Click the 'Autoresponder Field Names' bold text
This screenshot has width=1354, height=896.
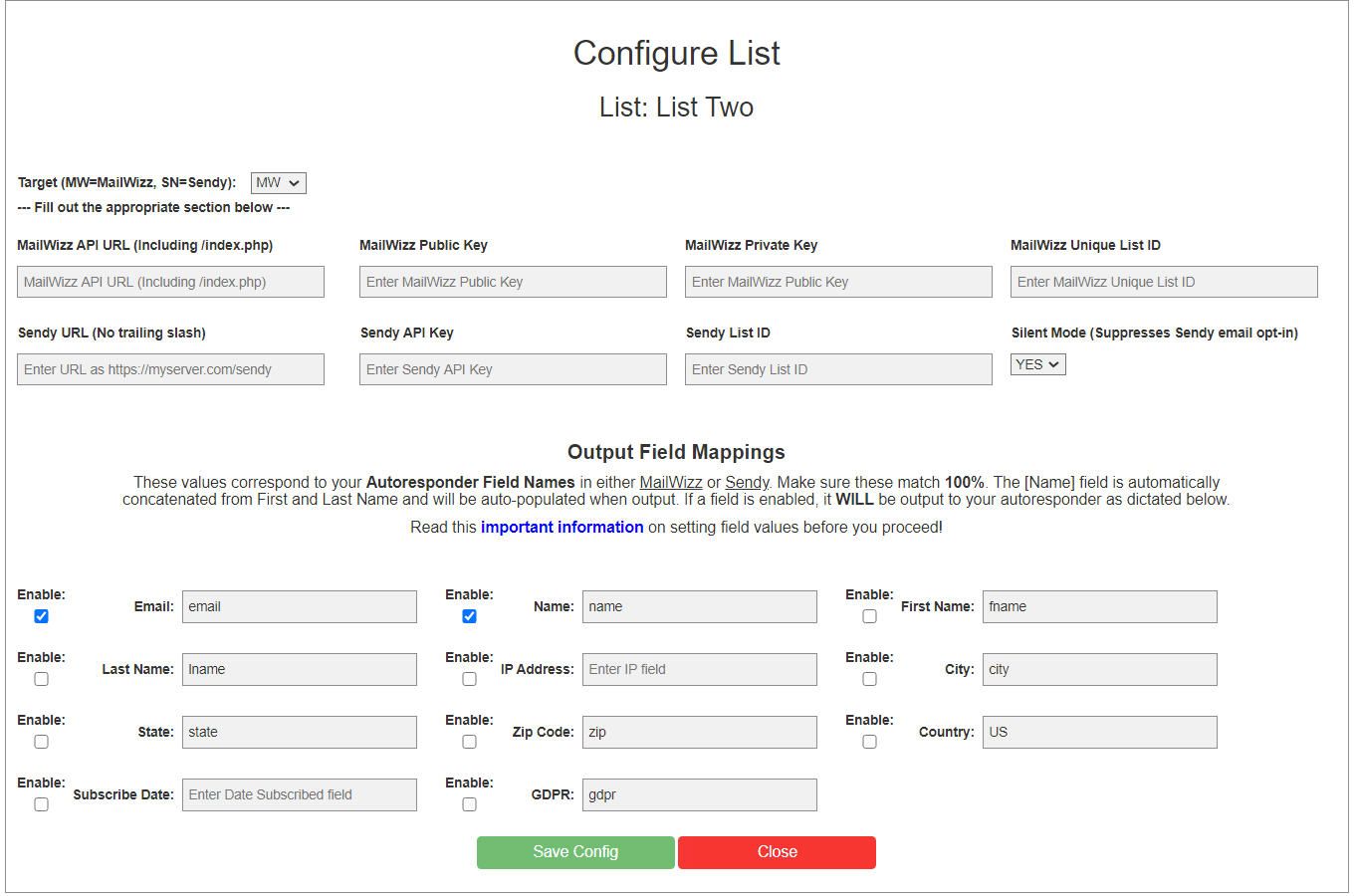[x=470, y=482]
